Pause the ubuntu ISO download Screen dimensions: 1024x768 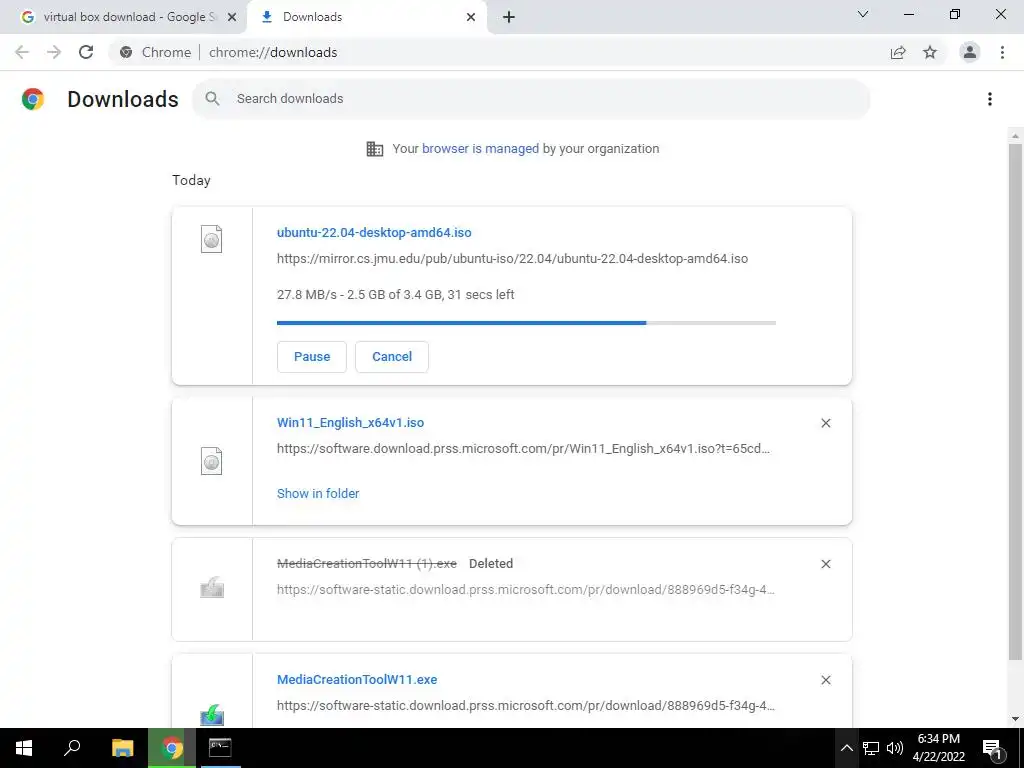[312, 357]
